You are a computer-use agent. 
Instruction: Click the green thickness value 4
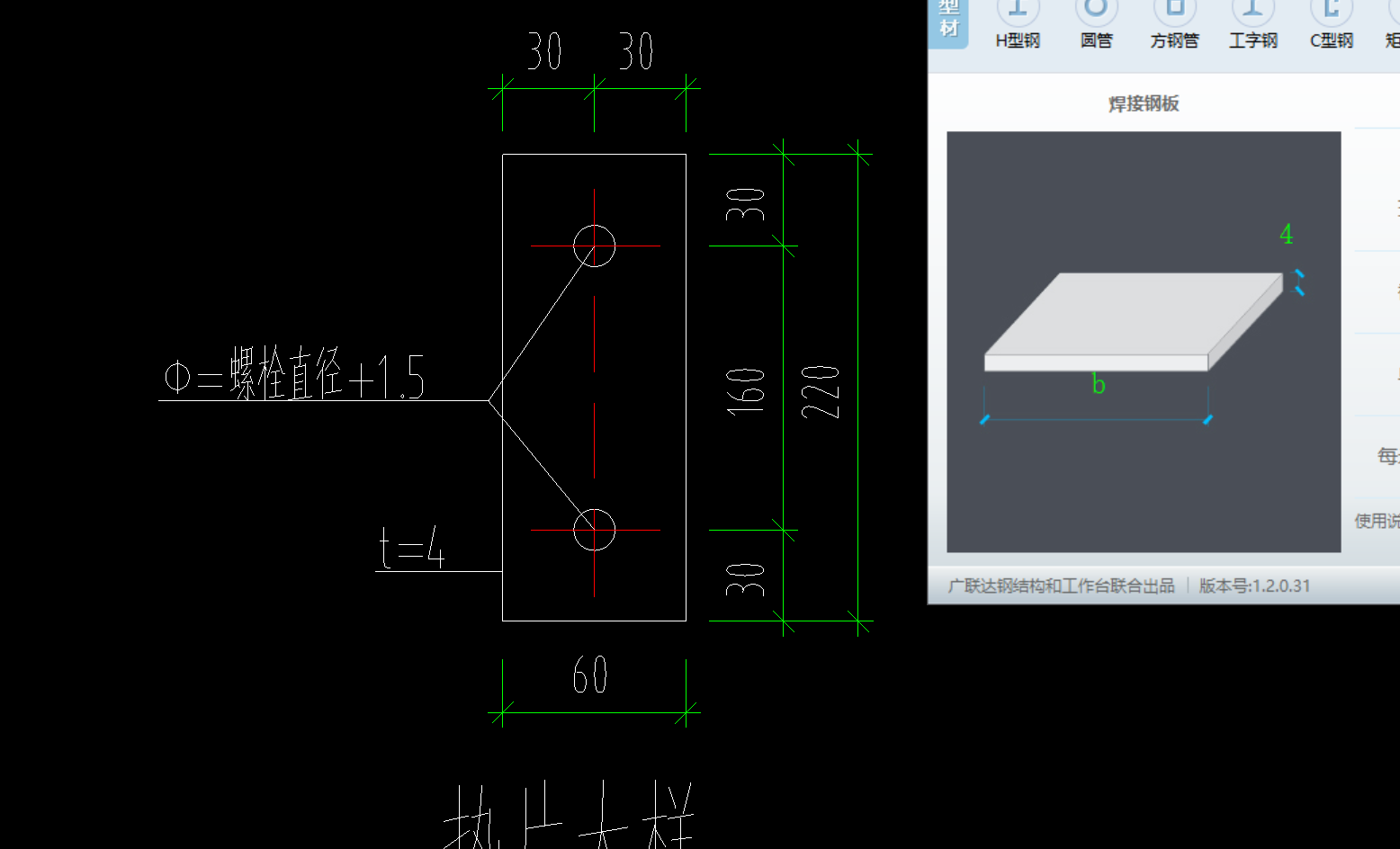[1287, 235]
